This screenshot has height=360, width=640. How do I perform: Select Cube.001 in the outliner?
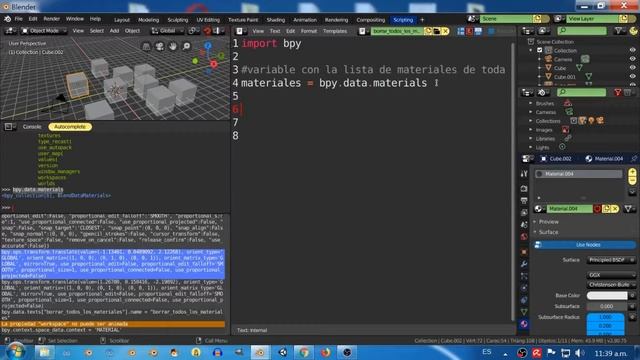tap(564, 77)
